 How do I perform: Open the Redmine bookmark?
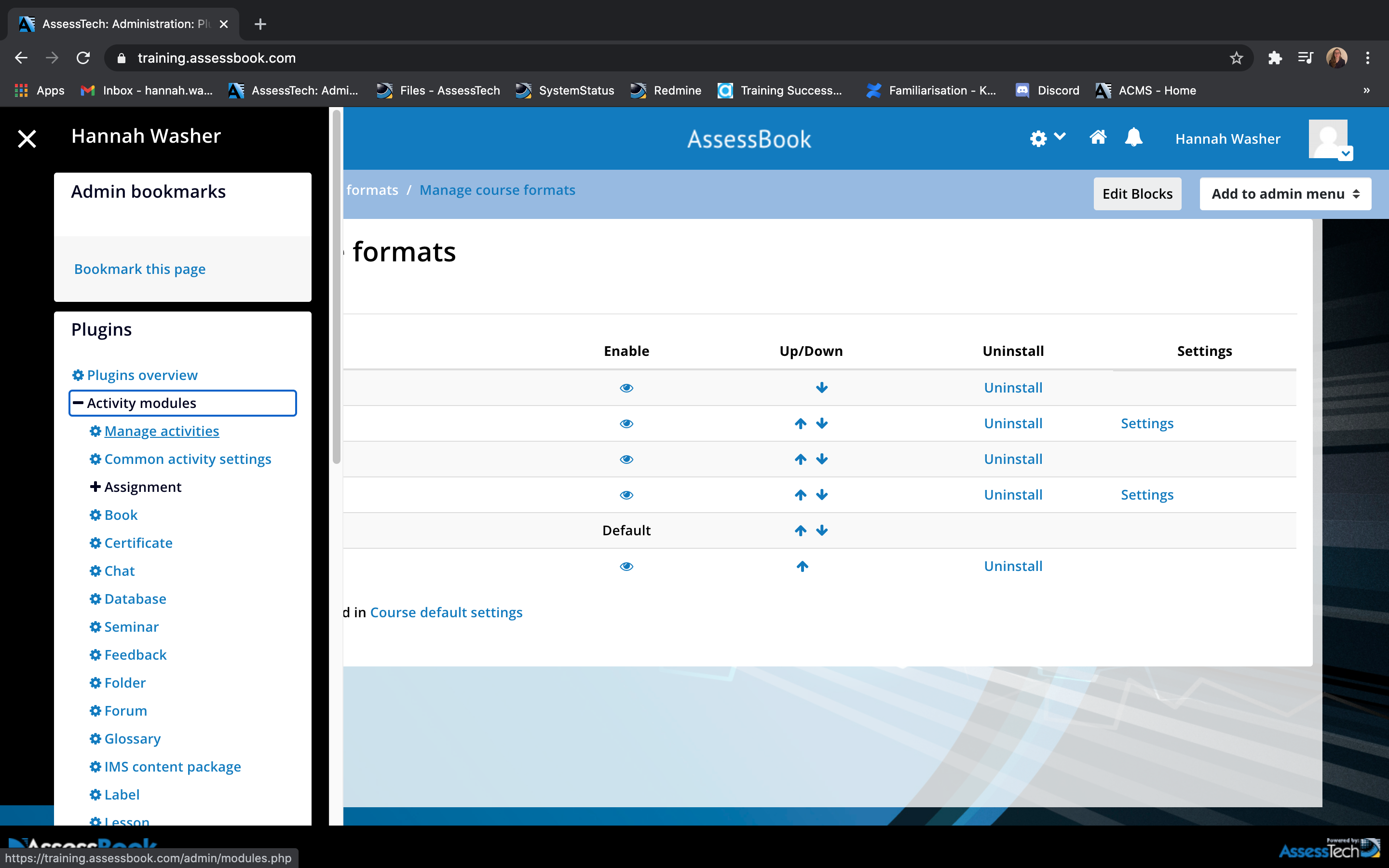click(x=666, y=90)
